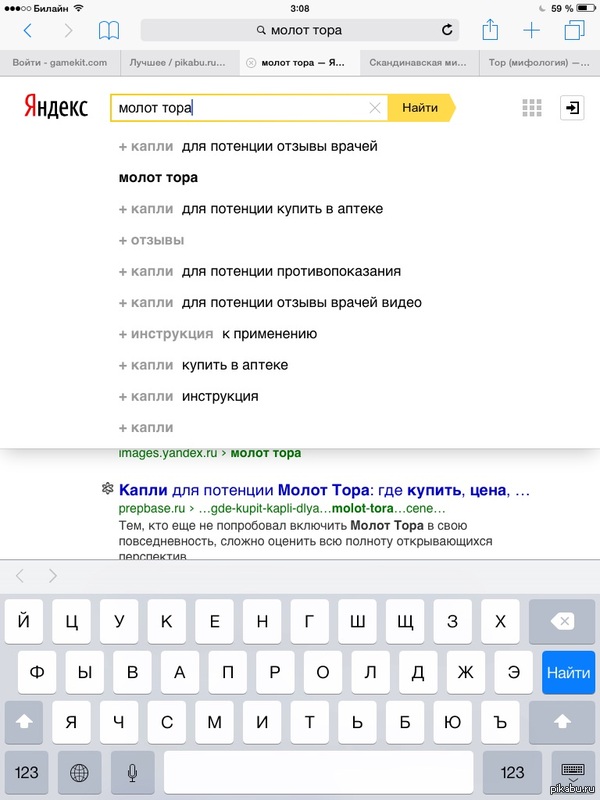Tap the Yandex login arrow icon

[573, 107]
